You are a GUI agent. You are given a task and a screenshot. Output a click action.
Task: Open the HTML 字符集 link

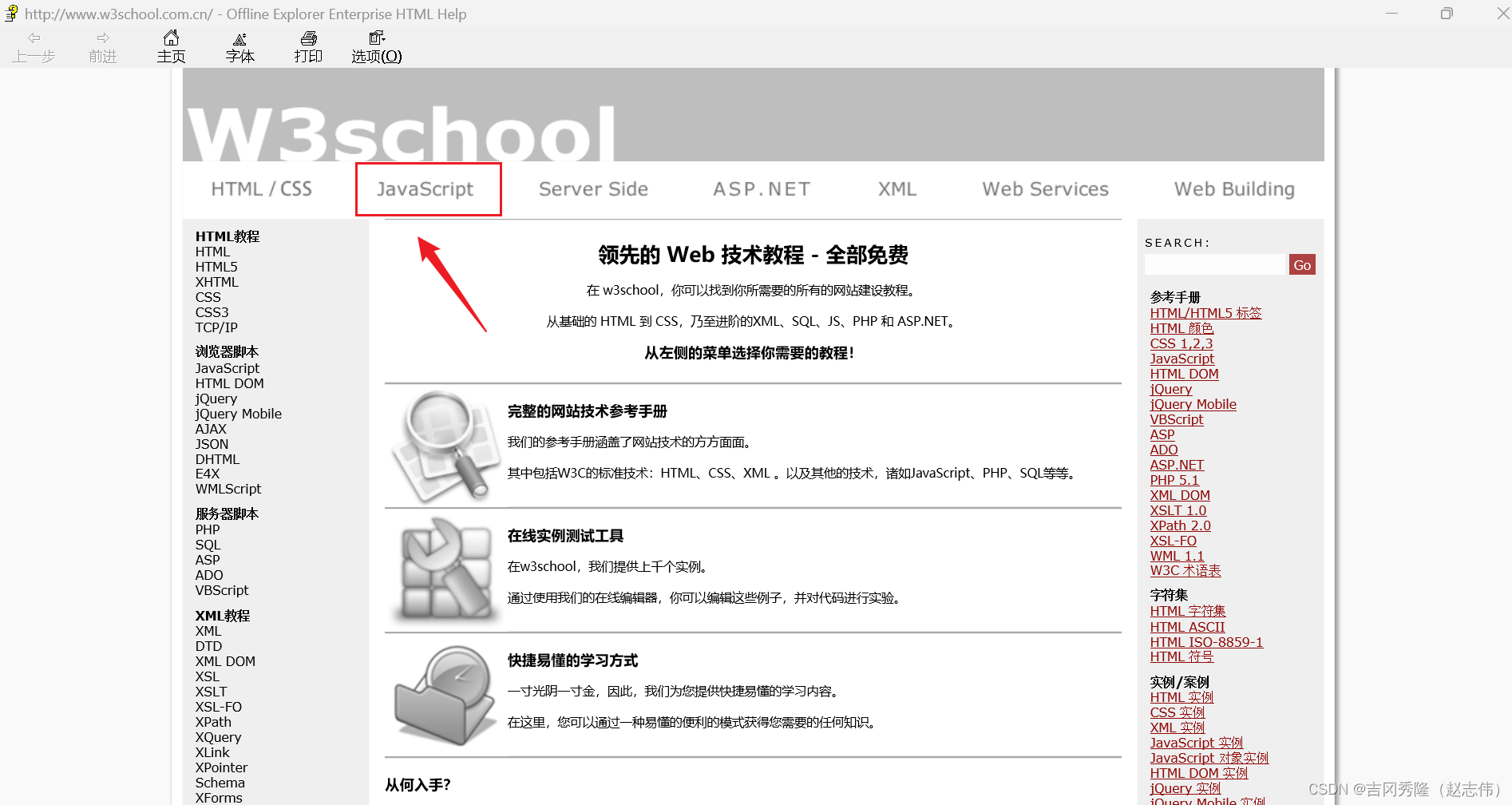pos(1188,611)
